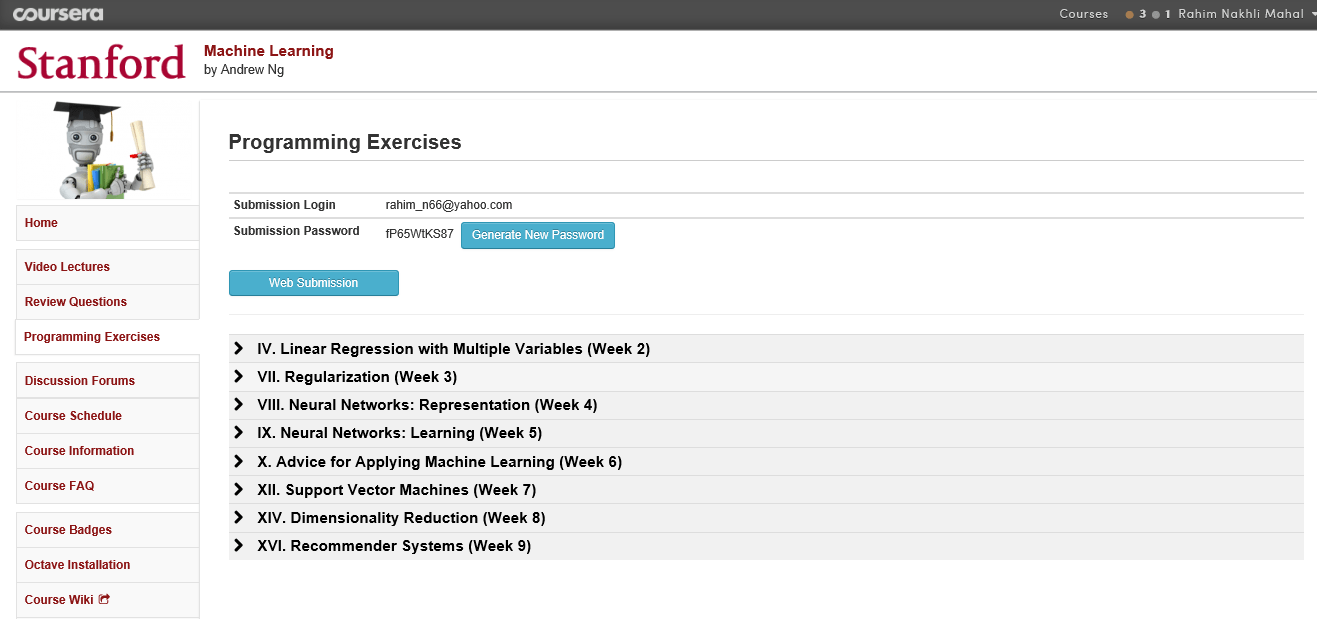This screenshot has height=619, width=1317.
Task: Open the Rahim Nakhli Mahal account dropdown
Action: pos(1240,14)
